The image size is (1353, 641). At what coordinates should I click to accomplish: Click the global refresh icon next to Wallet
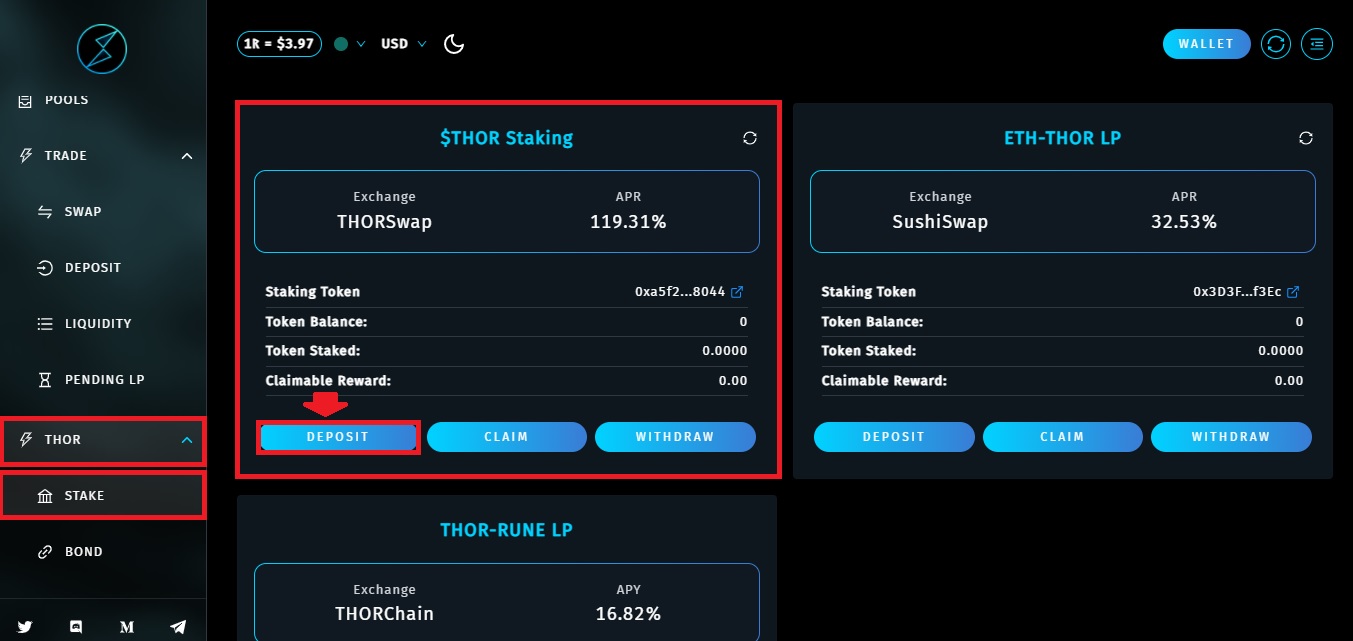(x=1276, y=44)
